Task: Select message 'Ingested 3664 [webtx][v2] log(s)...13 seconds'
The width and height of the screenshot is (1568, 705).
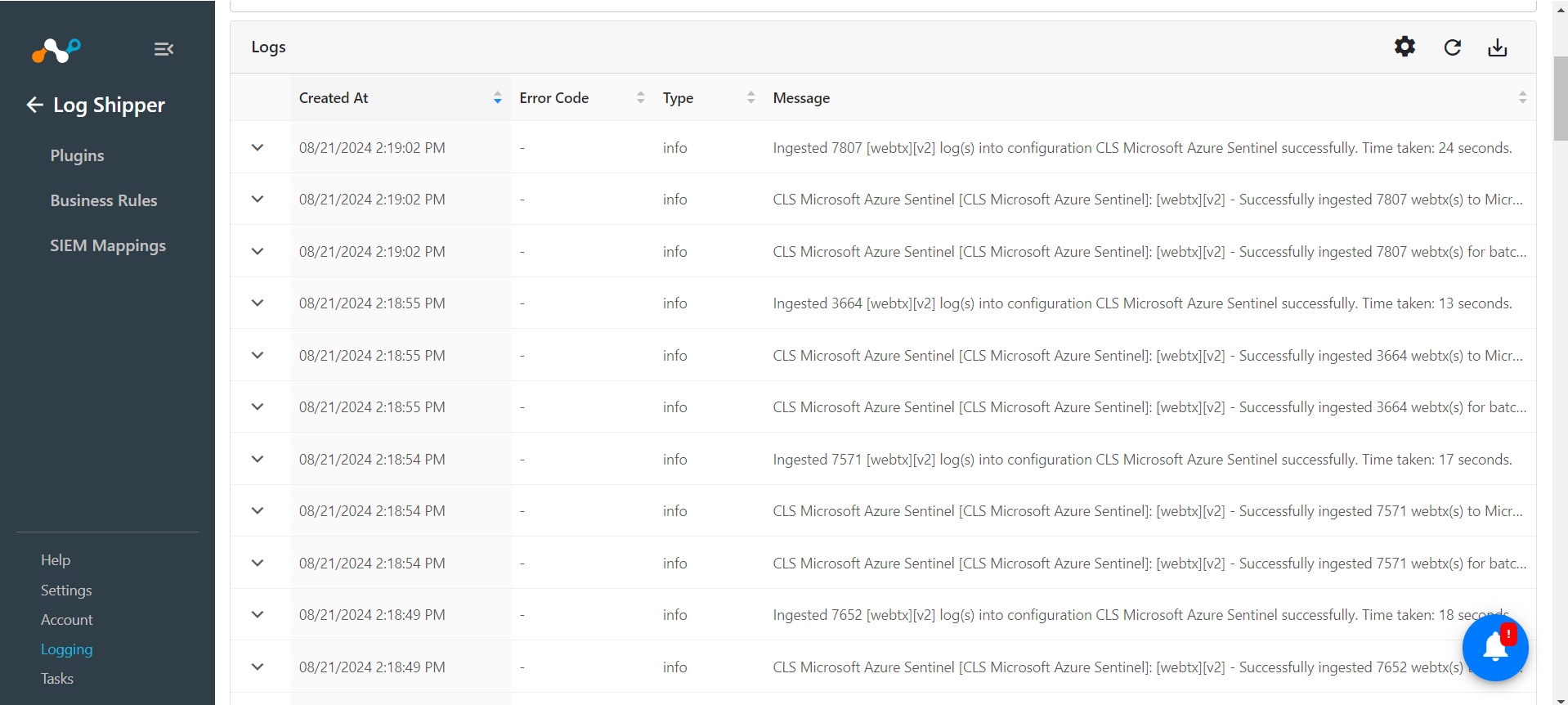Action: 1142,303
